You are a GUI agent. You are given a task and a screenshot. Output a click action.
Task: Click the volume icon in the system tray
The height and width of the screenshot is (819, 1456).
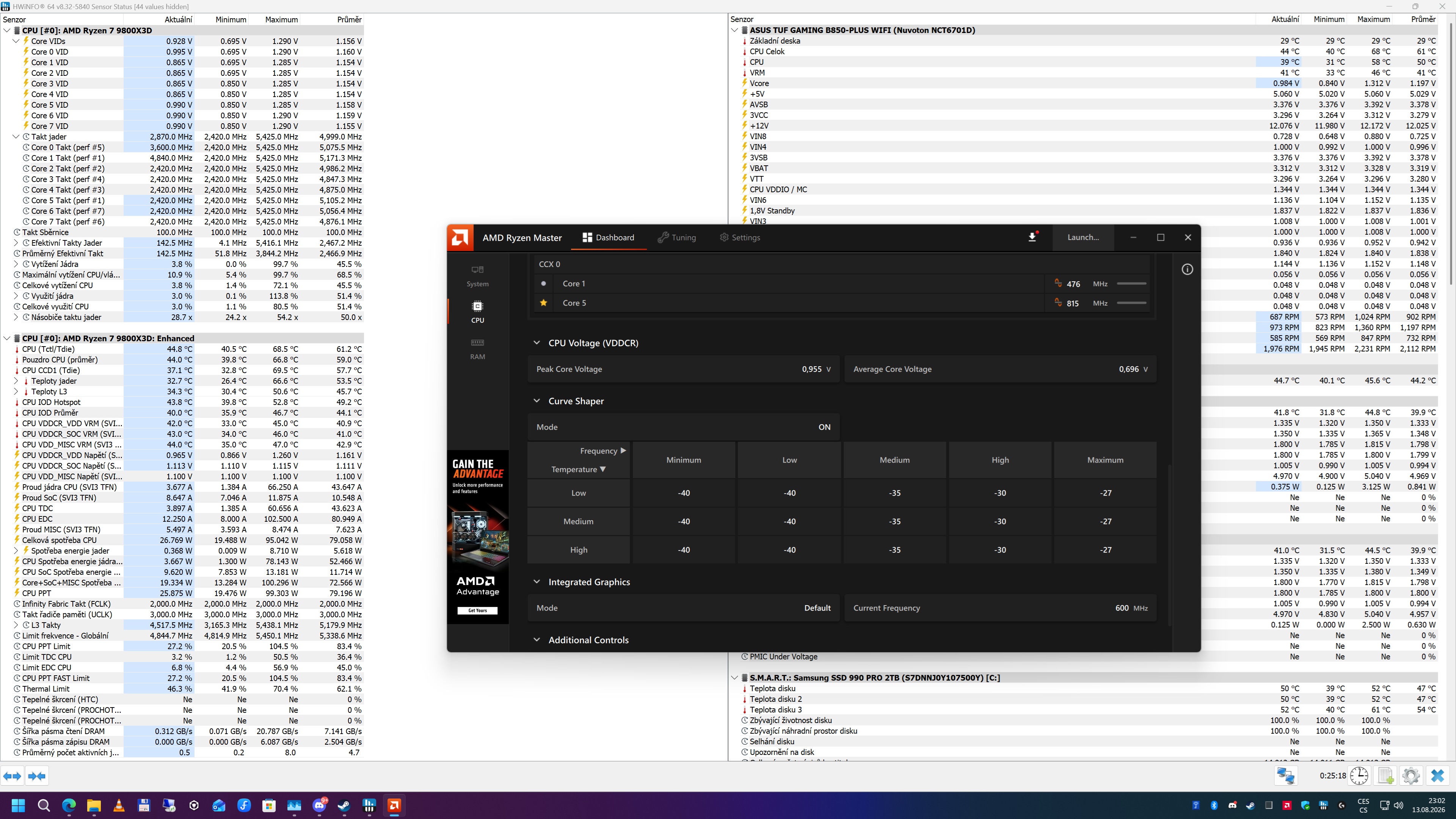point(1399,805)
